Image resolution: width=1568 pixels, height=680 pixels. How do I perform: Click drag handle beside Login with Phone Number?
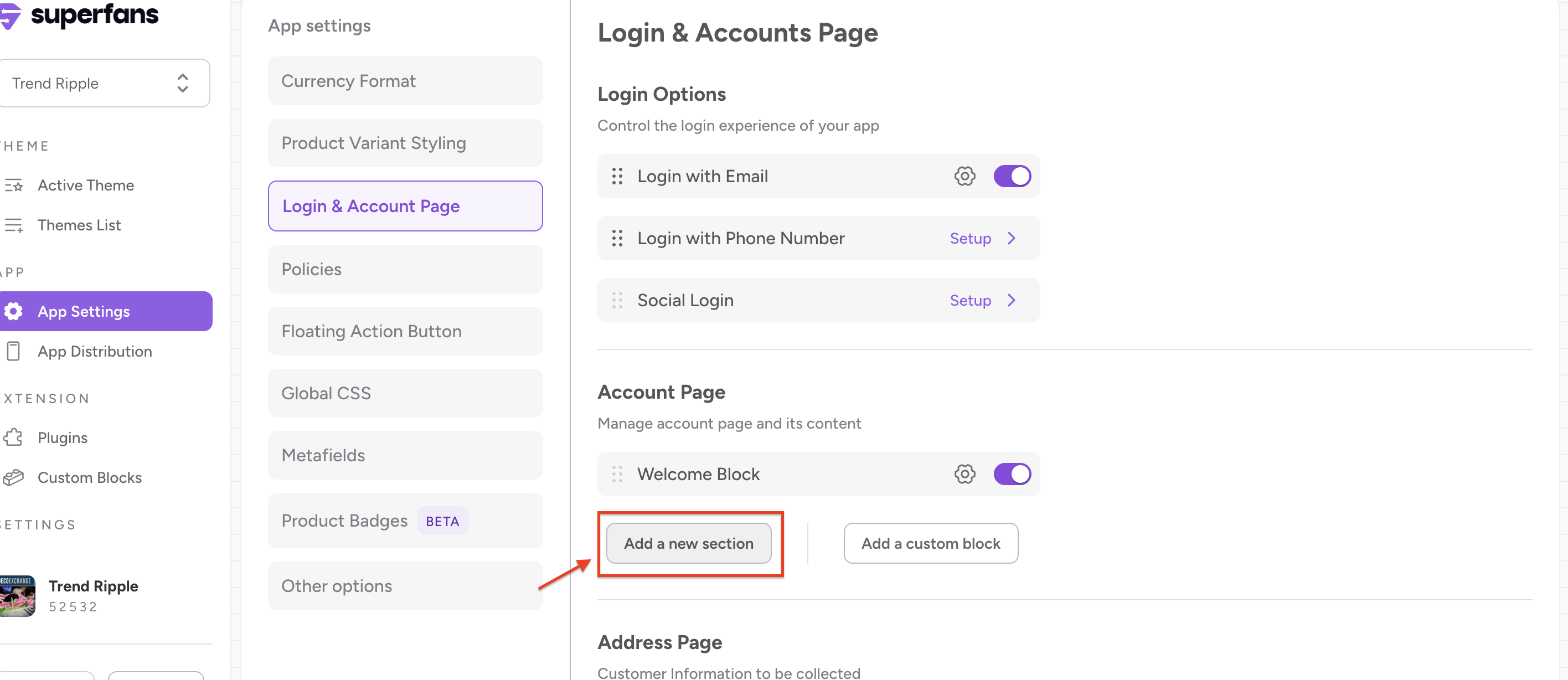click(x=617, y=239)
